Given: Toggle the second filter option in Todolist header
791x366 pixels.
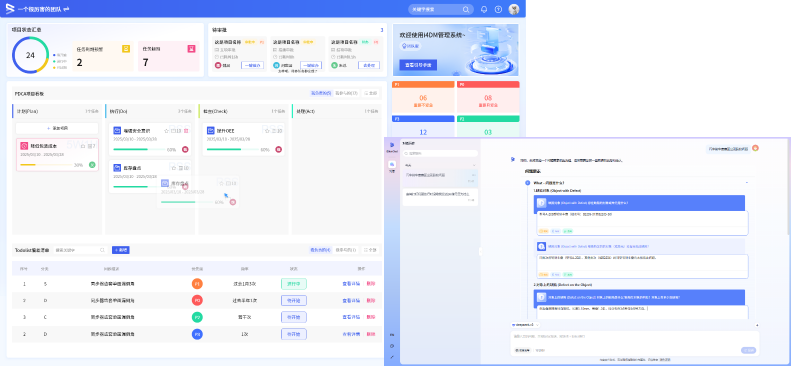Looking at the screenshot, I should pos(346,250).
